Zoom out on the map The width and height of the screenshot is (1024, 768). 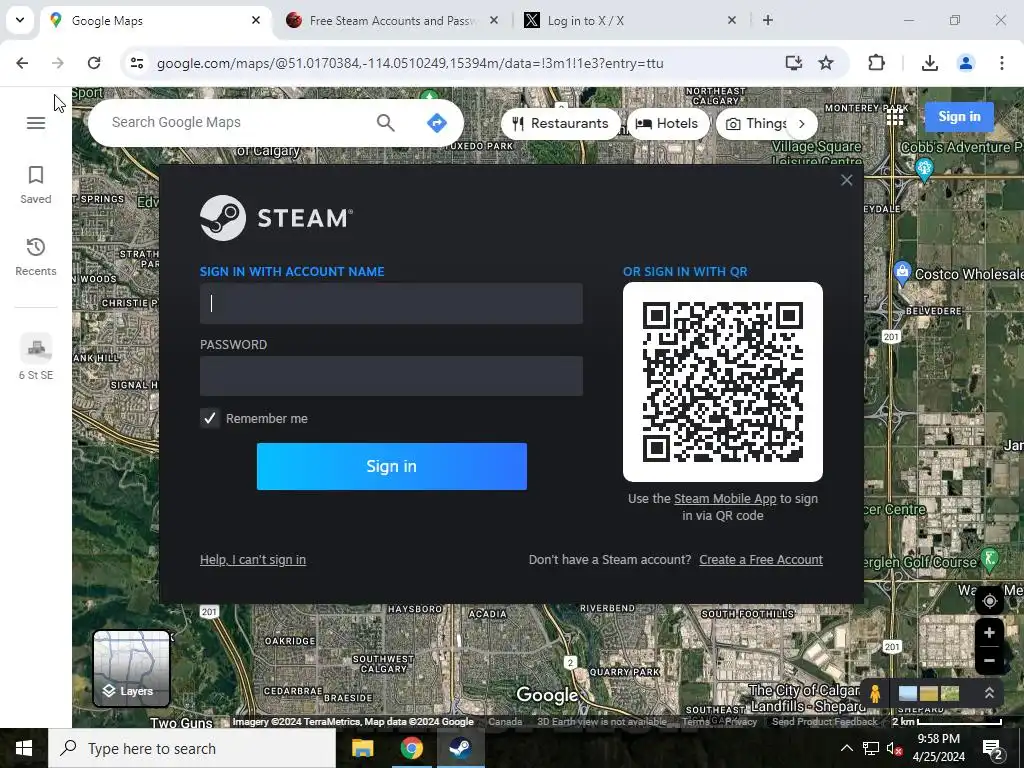(x=989, y=660)
